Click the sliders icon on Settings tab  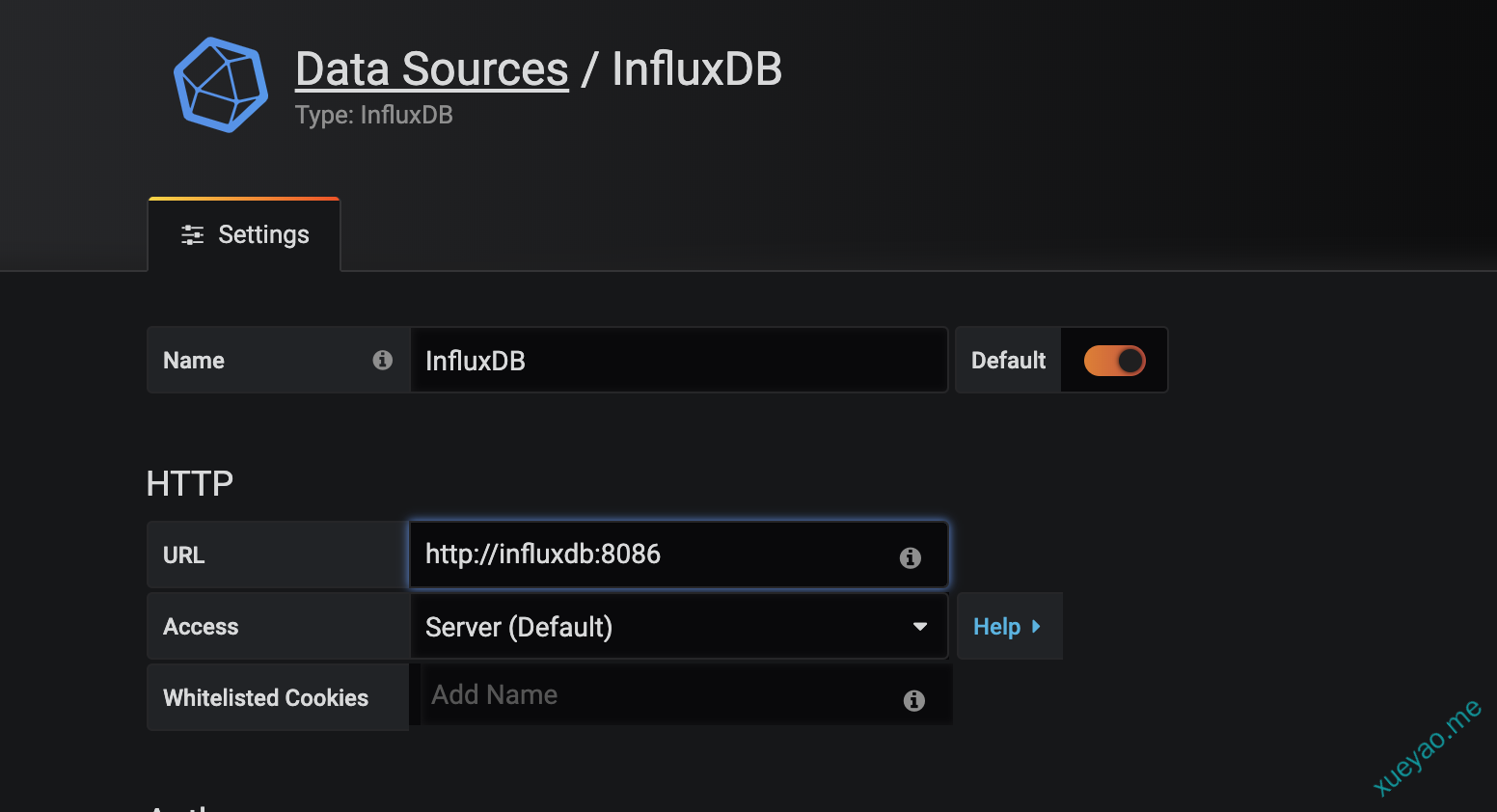click(x=193, y=234)
